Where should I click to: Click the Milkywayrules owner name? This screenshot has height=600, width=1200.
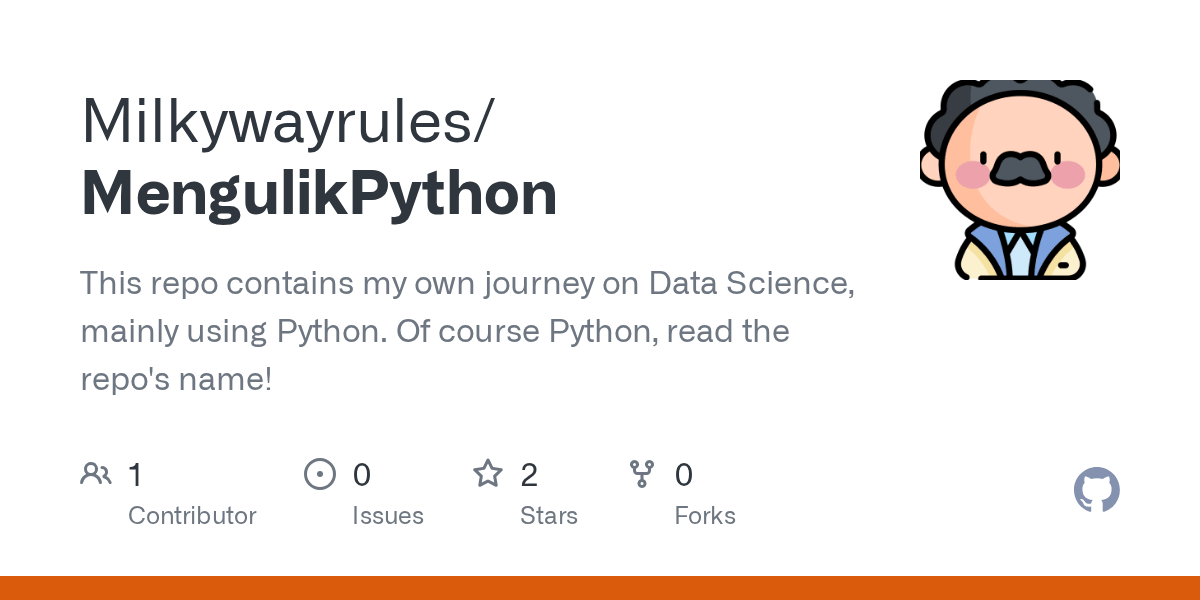(x=286, y=121)
